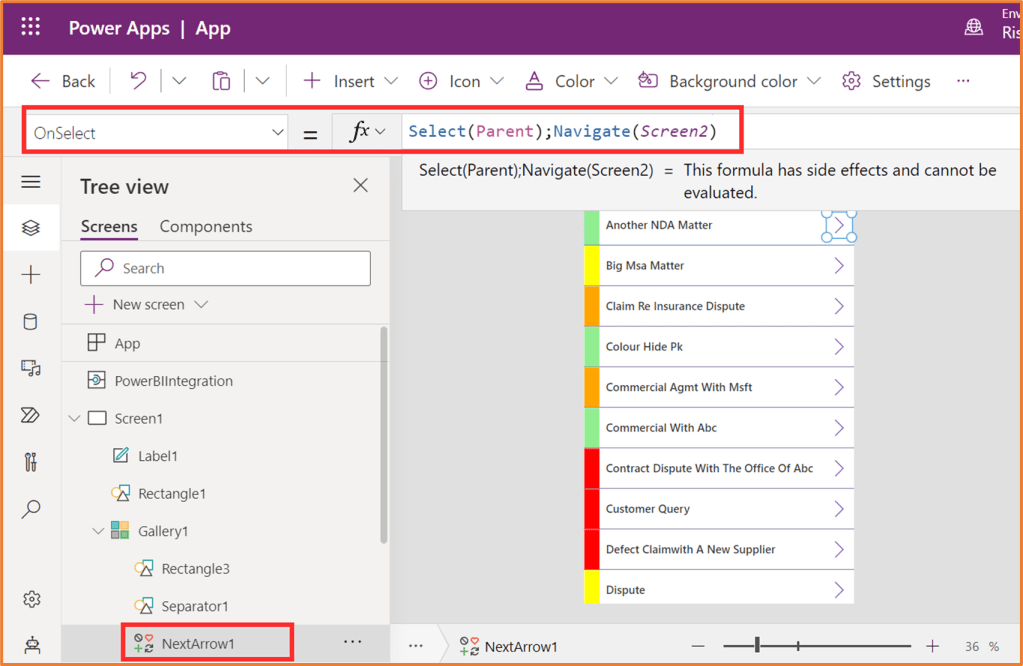Collapse the Screen1 tree node

pos(74,418)
